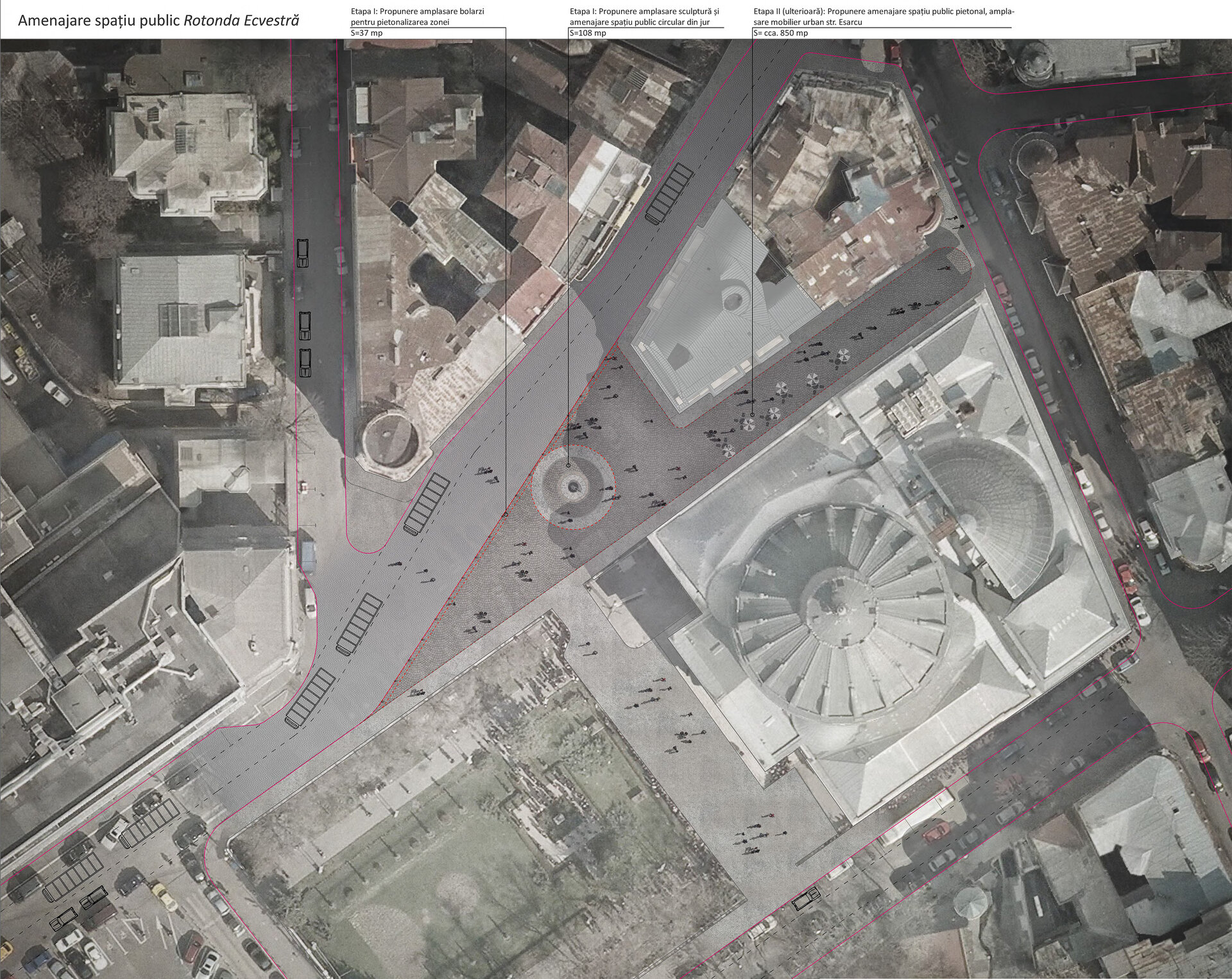The width and height of the screenshot is (1232, 979).
Task: Click the title 'Amenajare spațiu public Rotonda Ecvestră'
Action: [158, 20]
